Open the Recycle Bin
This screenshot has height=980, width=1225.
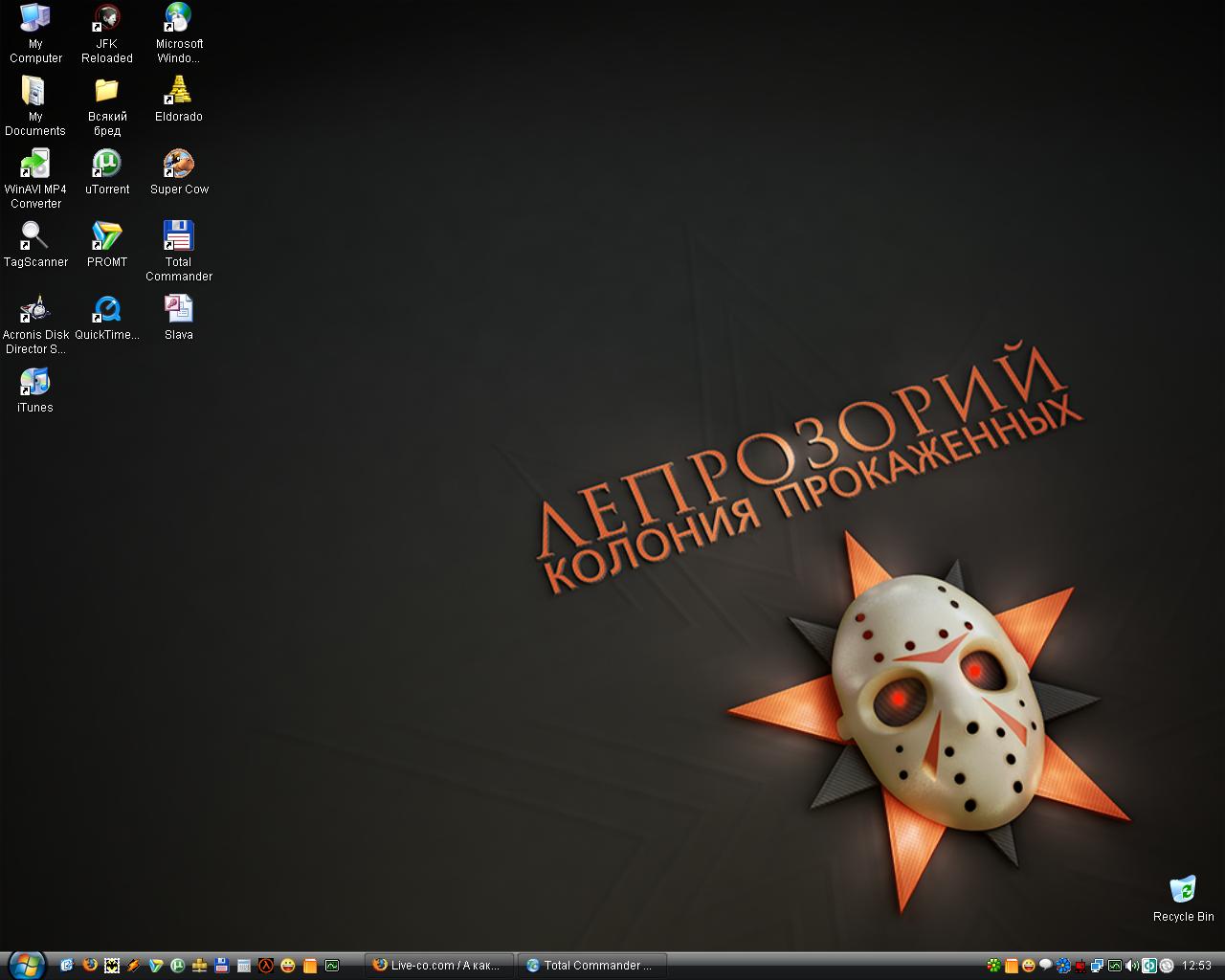1183,890
